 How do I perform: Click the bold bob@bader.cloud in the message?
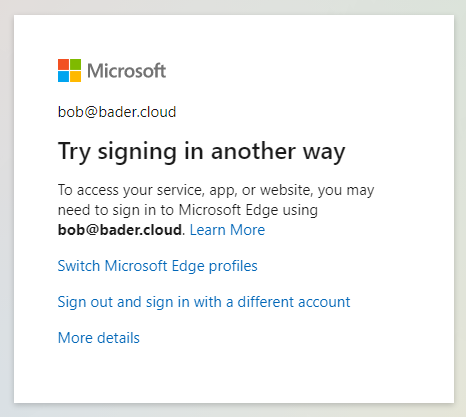(x=120, y=230)
